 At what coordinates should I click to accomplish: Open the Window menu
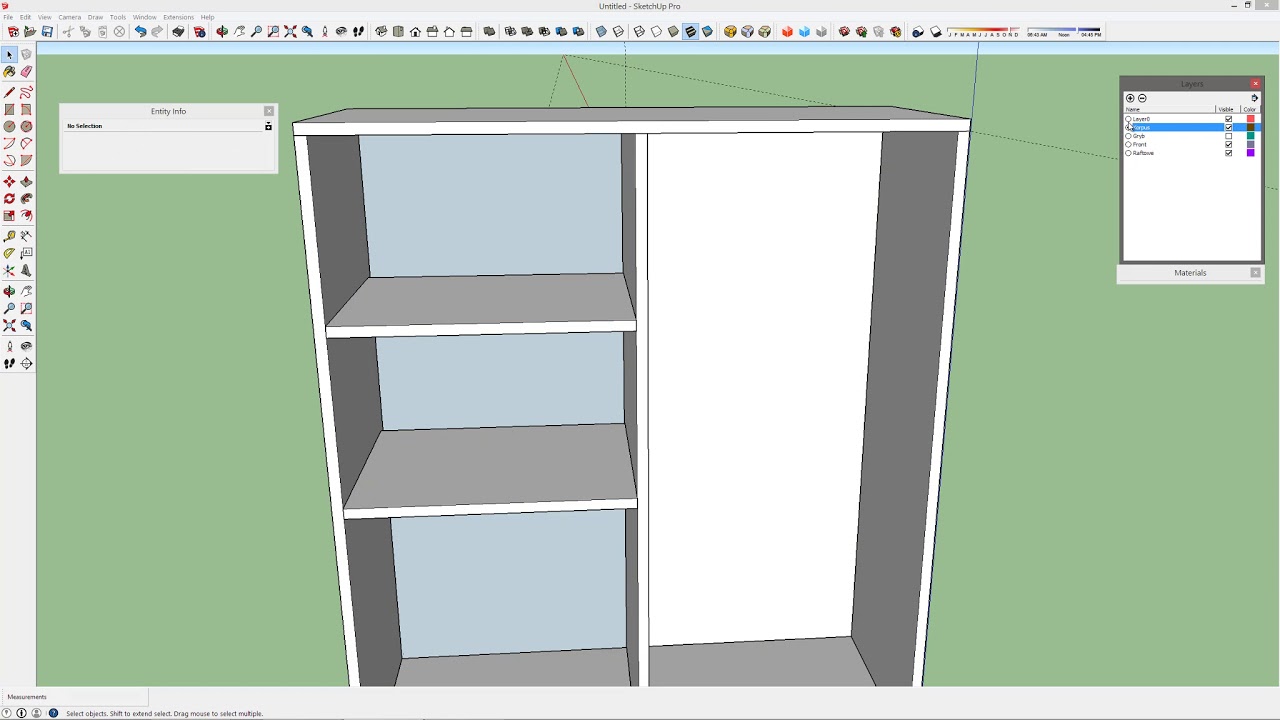(144, 17)
